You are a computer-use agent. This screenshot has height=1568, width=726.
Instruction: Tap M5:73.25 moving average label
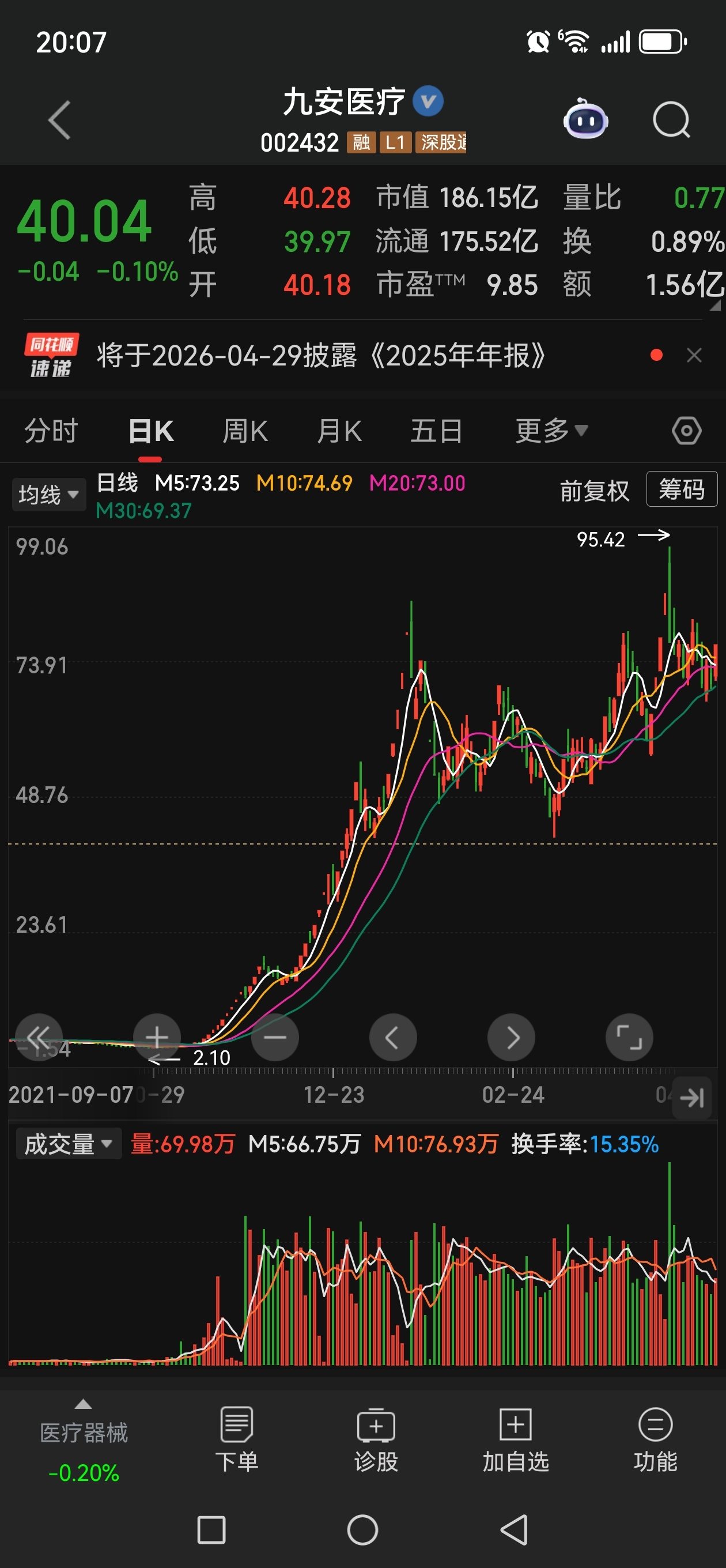coord(197,483)
